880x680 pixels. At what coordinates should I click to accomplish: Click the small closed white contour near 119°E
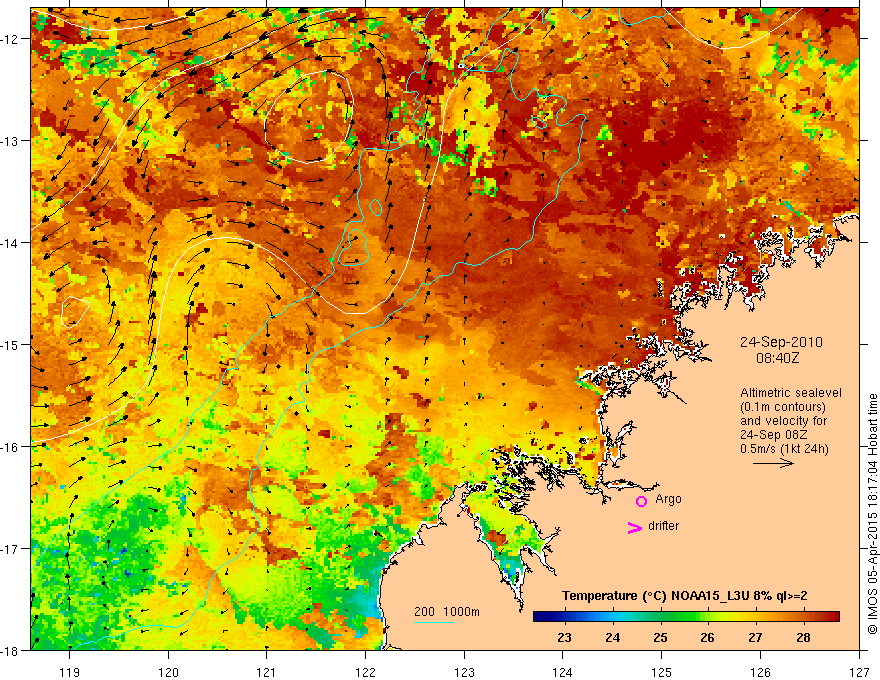pyautogui.click(x=75, y=313)
